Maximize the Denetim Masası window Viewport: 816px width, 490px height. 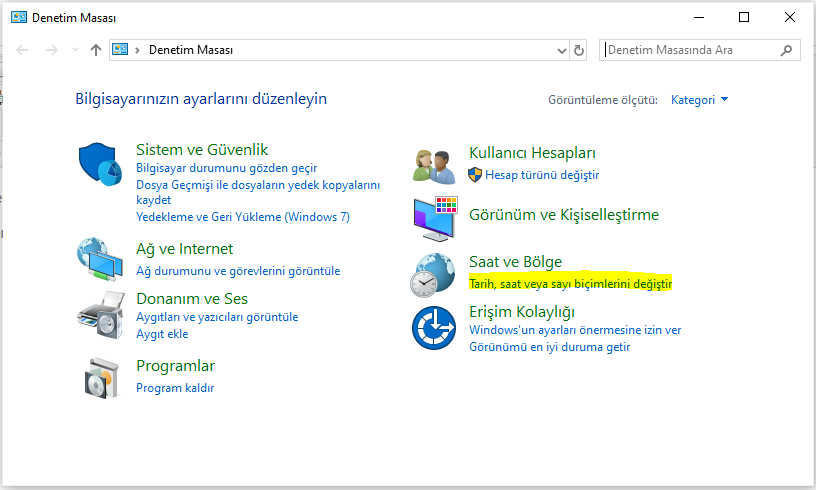744,17
